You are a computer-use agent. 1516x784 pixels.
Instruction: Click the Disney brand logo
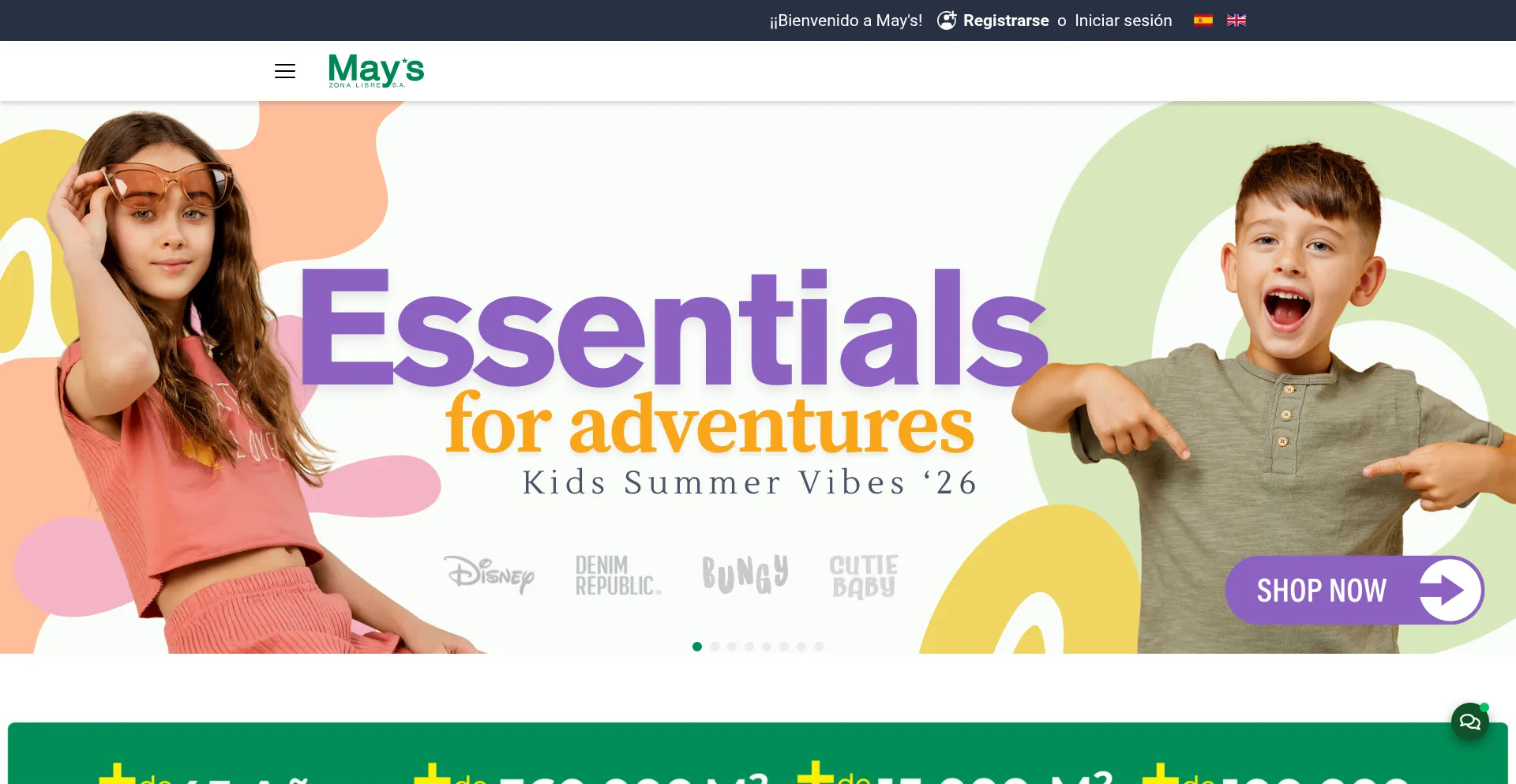(x=489, y=575)
